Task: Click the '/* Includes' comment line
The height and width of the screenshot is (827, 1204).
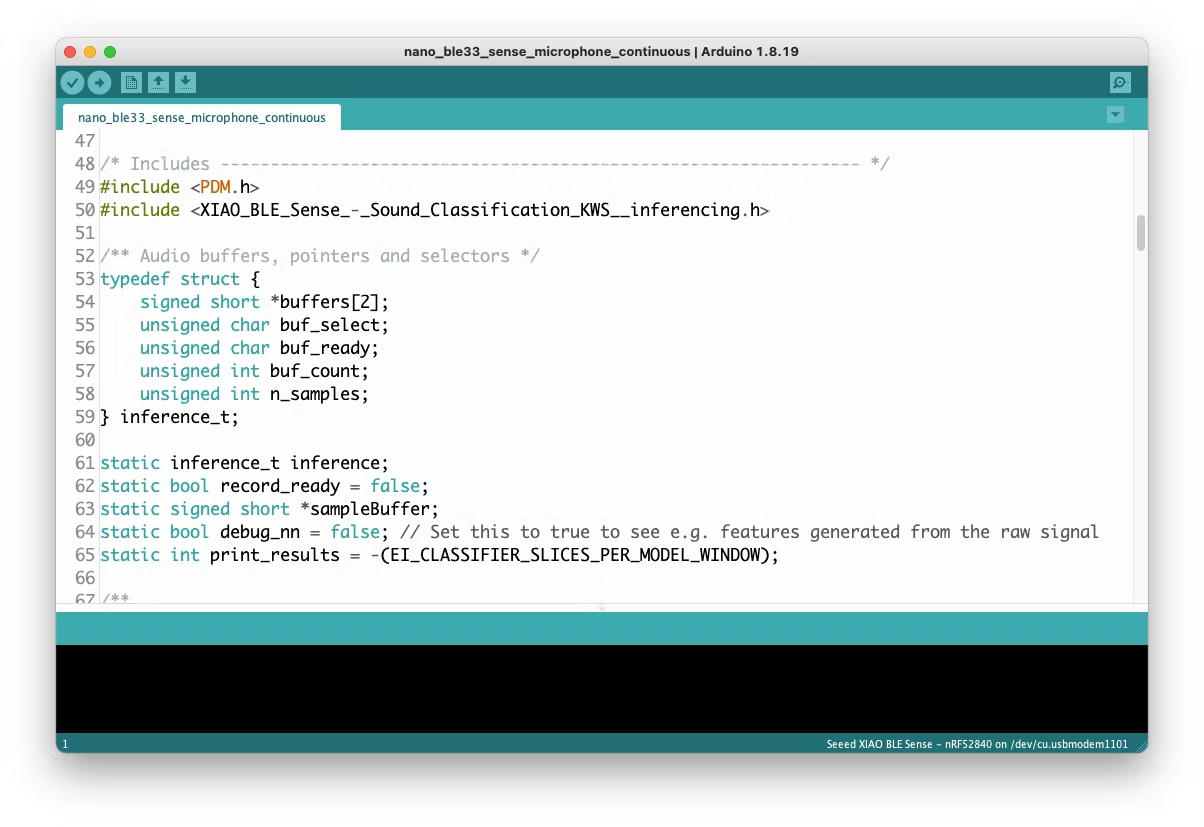Action: click(x=495, y=164)
